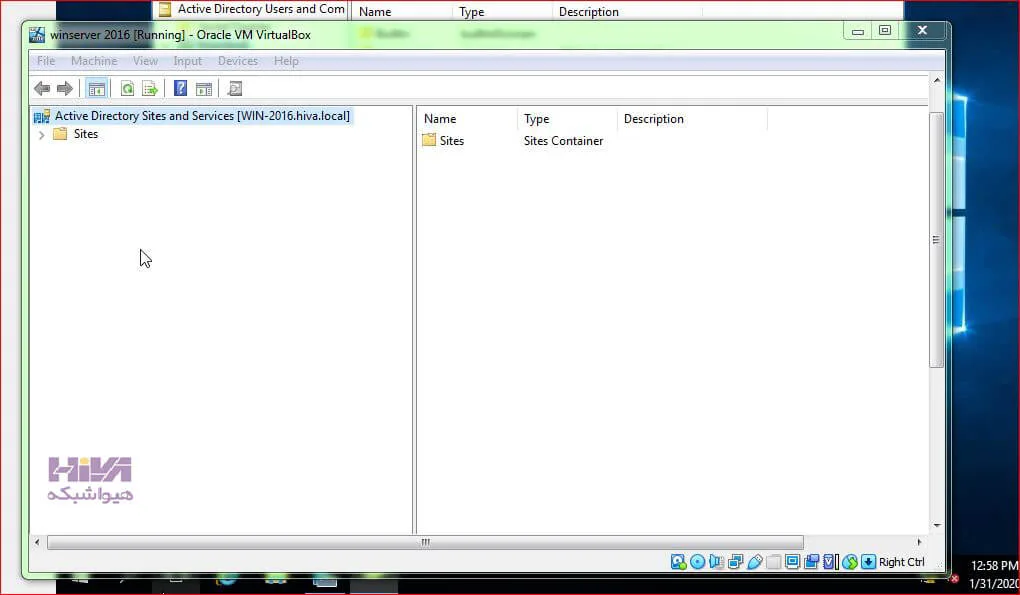Click the horizontal scrollbar thumb at the bottom
1020x595 pixels.
click(x=425, y=542)
